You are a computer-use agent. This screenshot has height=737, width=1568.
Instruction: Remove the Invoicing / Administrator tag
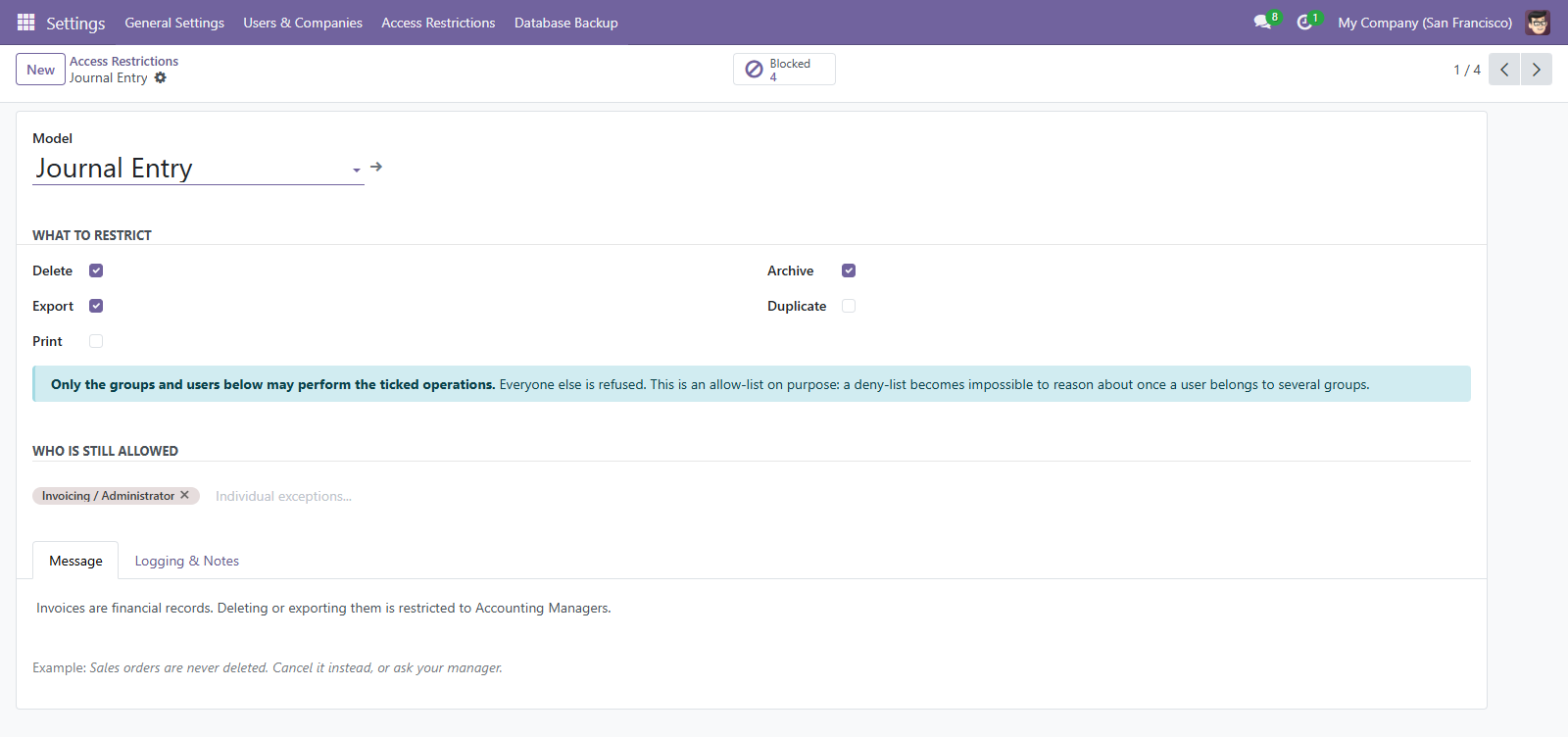[x=184, y=495]
